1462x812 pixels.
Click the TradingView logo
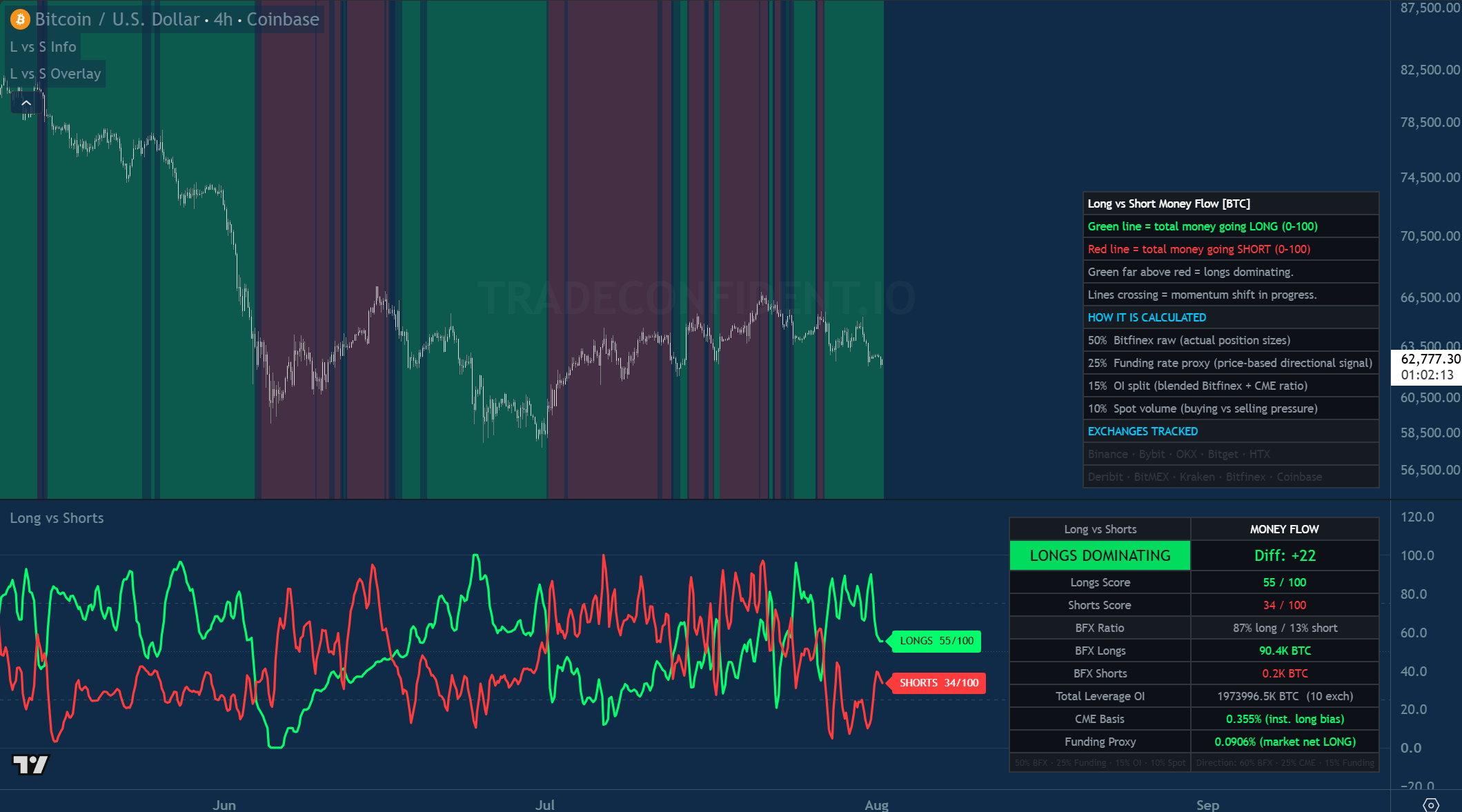pyautogui.click(x=30, y=764)
